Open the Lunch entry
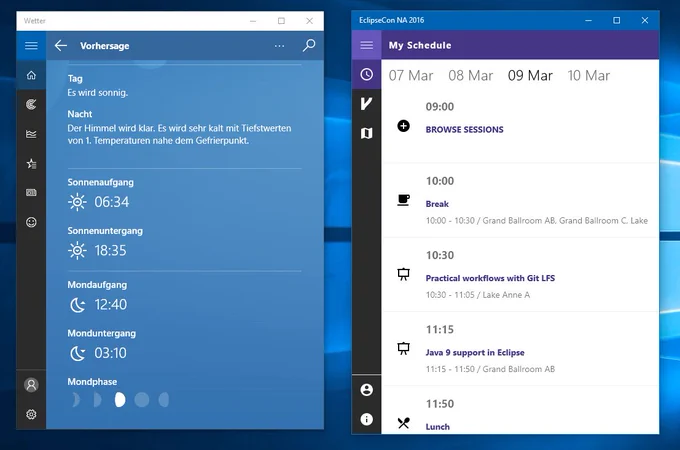Viewport: 680px width, 450px height. [438, 427]
